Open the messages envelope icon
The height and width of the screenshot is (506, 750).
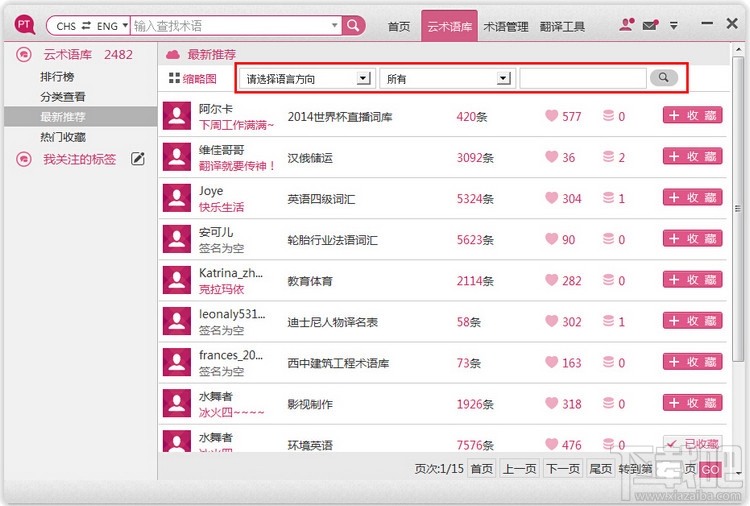tap(650, 25)
